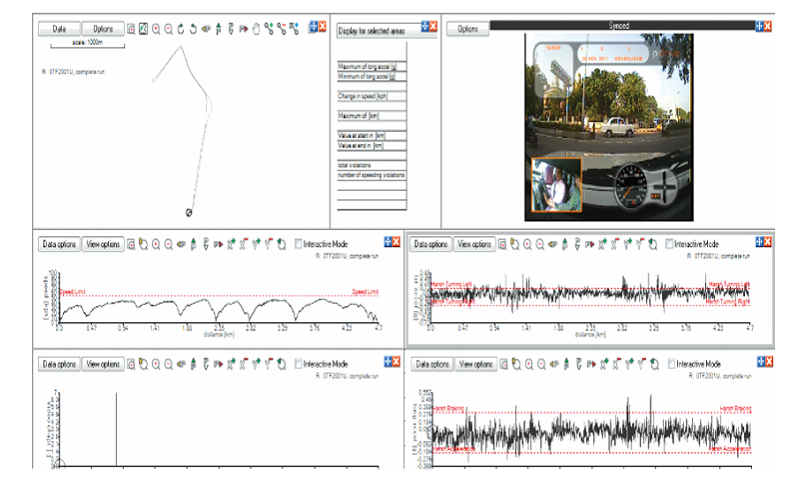Open Options in the Synced video panel
The height and width of the screenshot is (501, 800).
click(467, 29)
